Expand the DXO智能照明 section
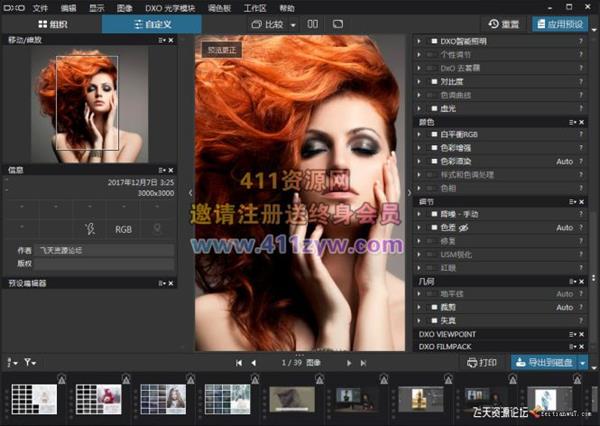This screenshot has width=600, height=426. pos(419,40)
